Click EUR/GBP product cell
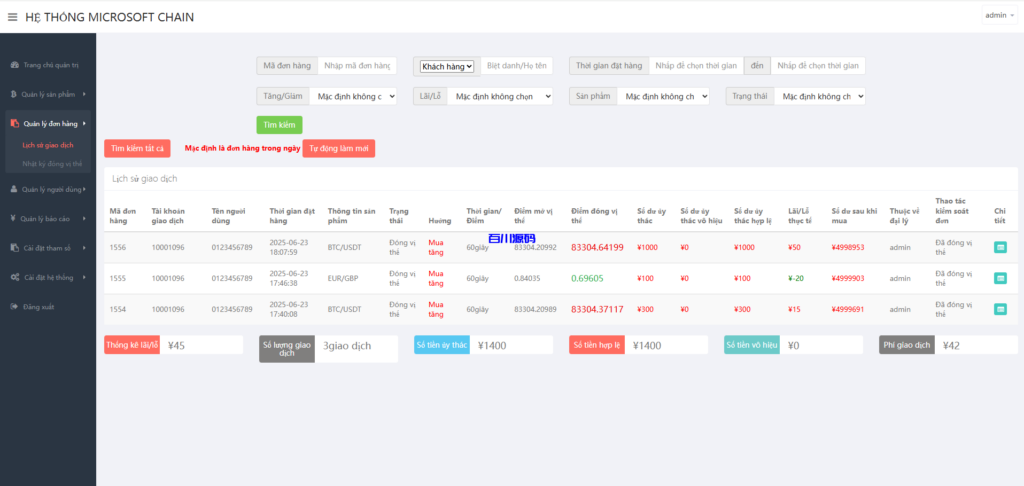This screenshot has height=486, width=1024. pyautogui.click(x=345, y=278)
